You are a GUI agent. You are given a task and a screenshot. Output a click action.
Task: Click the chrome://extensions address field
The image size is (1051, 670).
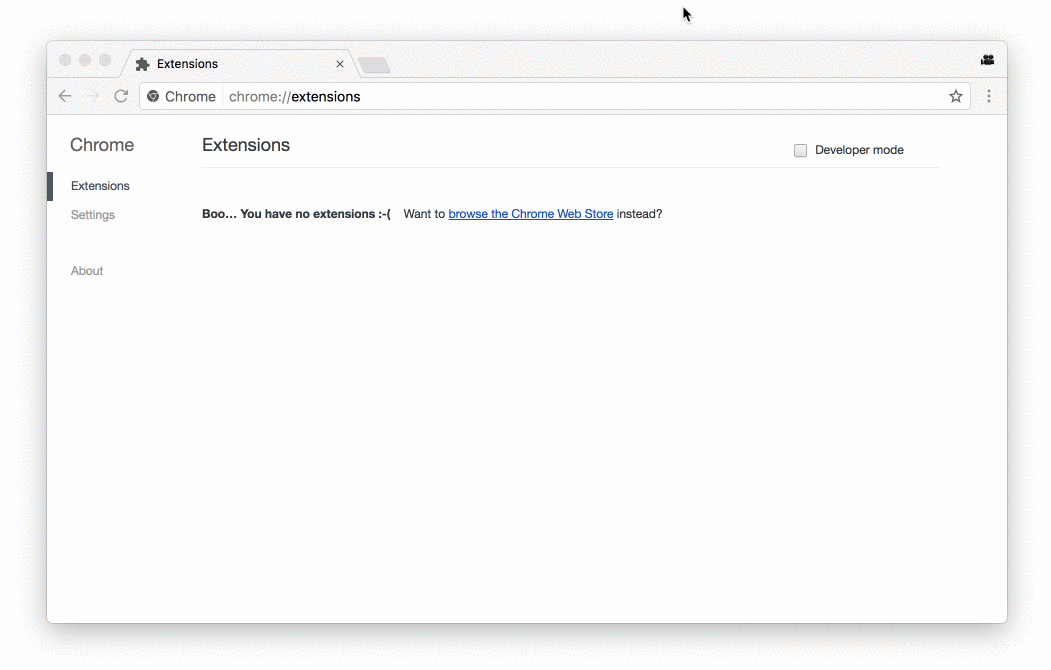click(583, 96)
